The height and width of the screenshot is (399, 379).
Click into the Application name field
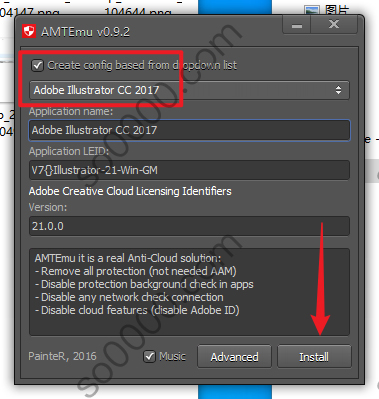pyautogui.click(x=189, y=130)
